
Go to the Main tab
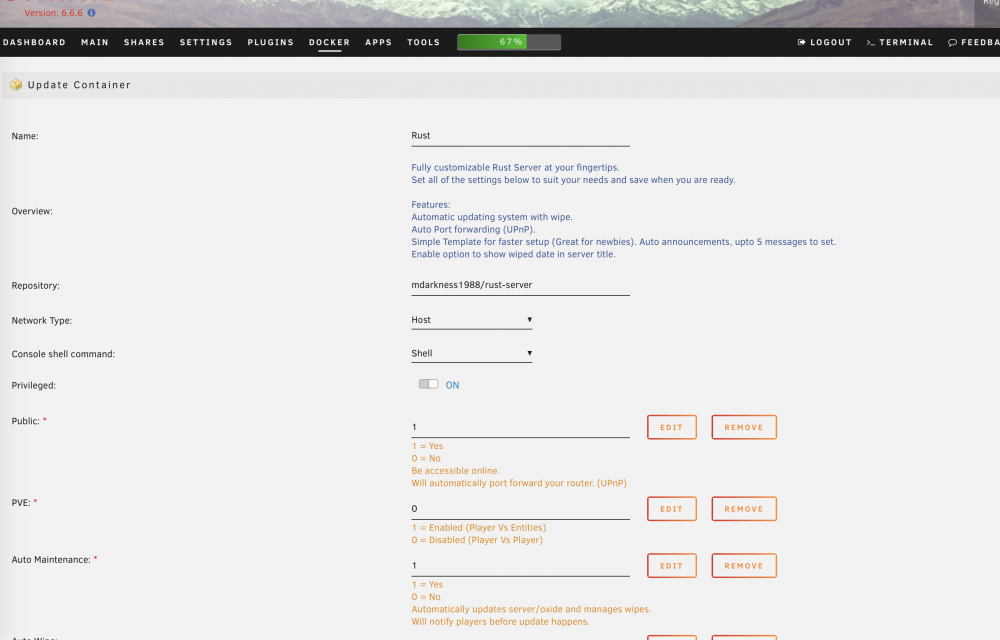[x=95, y=42]
